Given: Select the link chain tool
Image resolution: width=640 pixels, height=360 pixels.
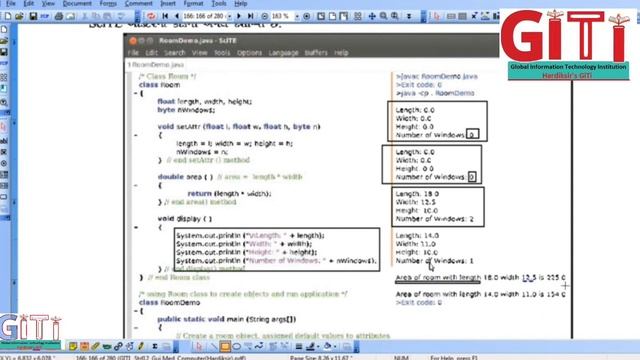Looking at the screenshot, I should [118, 347].
